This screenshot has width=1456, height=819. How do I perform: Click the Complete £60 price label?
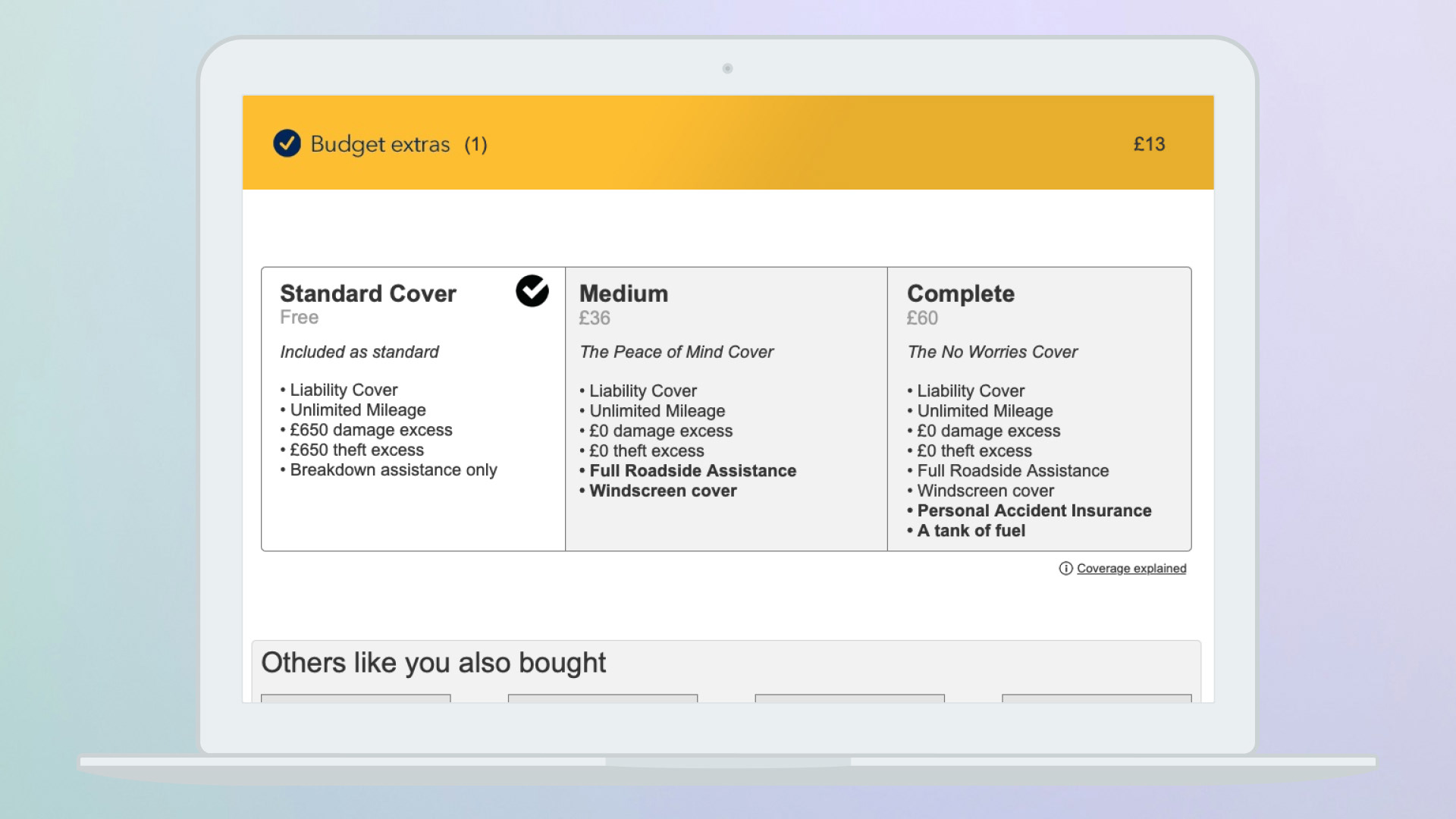click(x=922, y=318)
